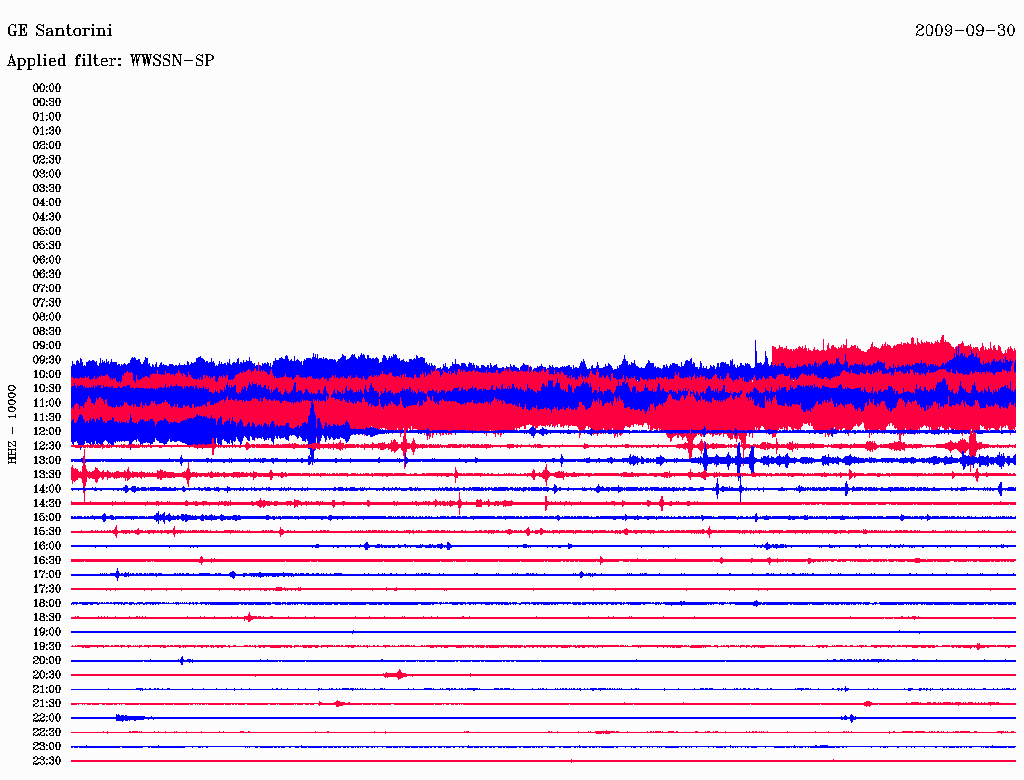Select the 09:00 time label
The height and width of the screenshot is (780, 1024).
tap(47, 346)
